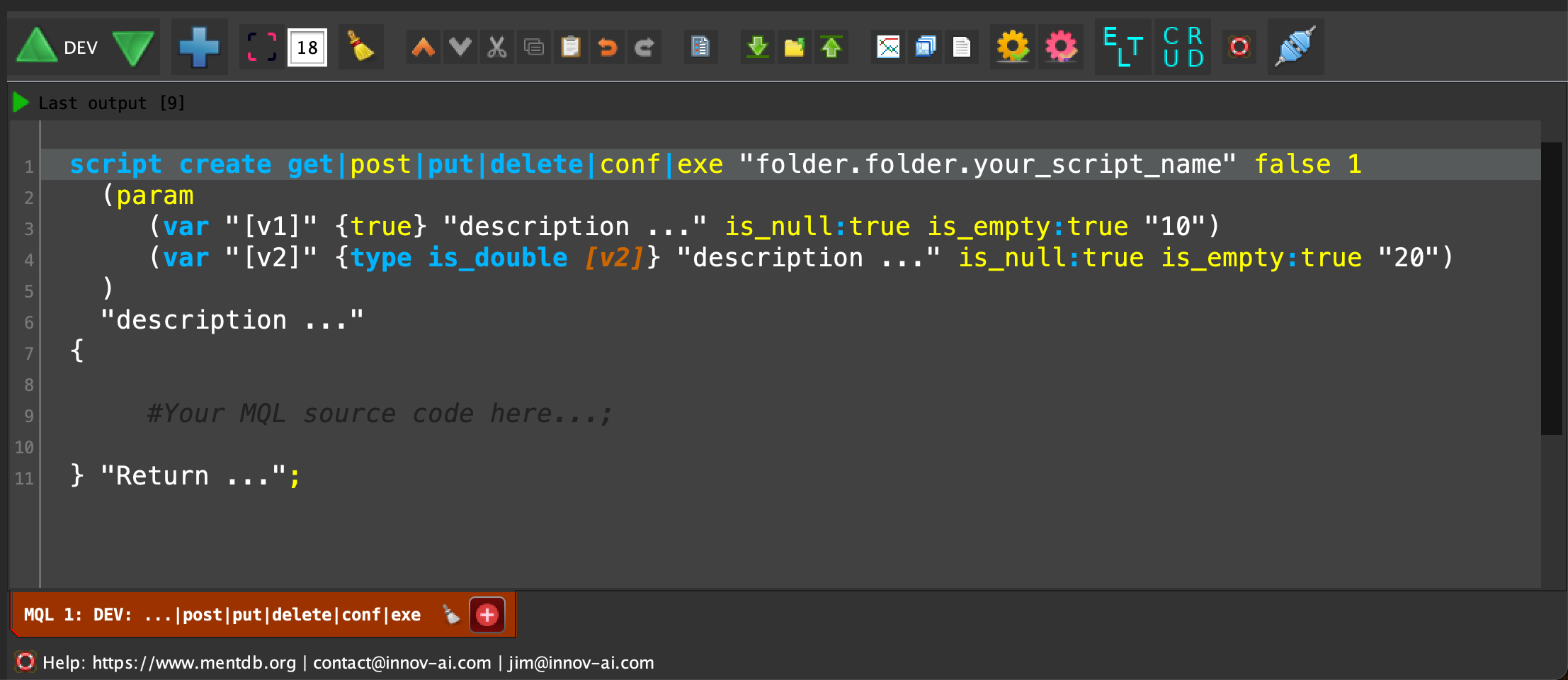Open the ELT tool button
The image size is (1568, 680).
[1123, 47]
